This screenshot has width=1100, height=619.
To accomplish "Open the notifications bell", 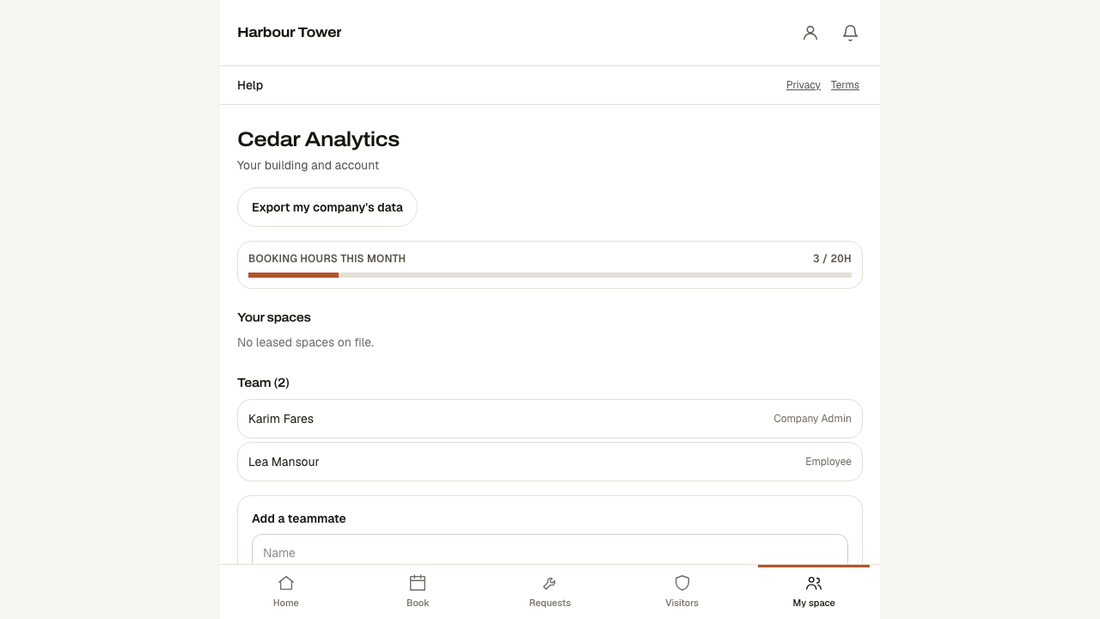I will 850,33.
